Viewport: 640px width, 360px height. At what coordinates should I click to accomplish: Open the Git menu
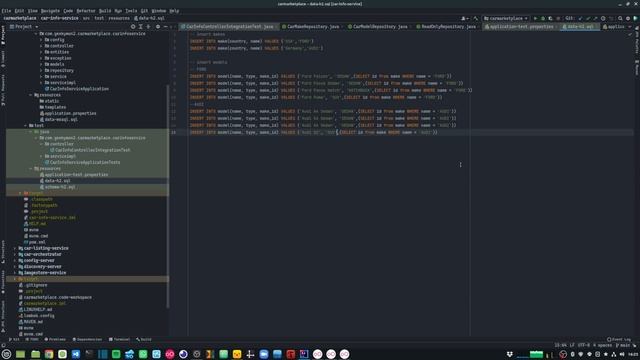[x=144, y=11]
